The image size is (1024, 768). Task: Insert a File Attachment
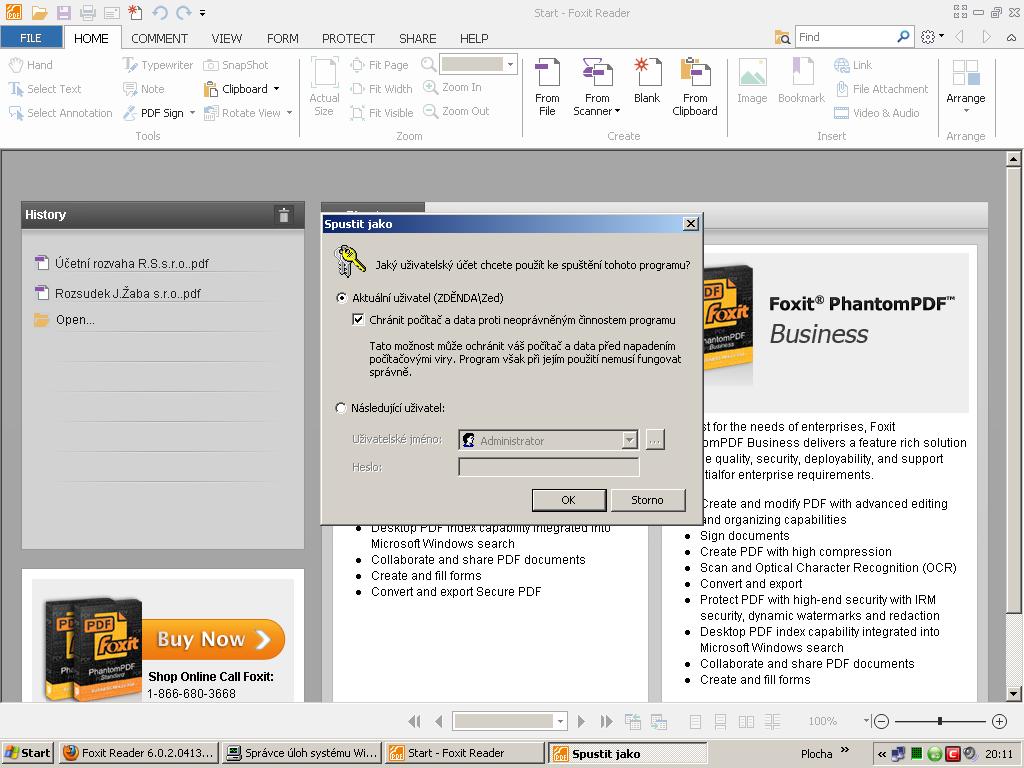coord(882,89)
